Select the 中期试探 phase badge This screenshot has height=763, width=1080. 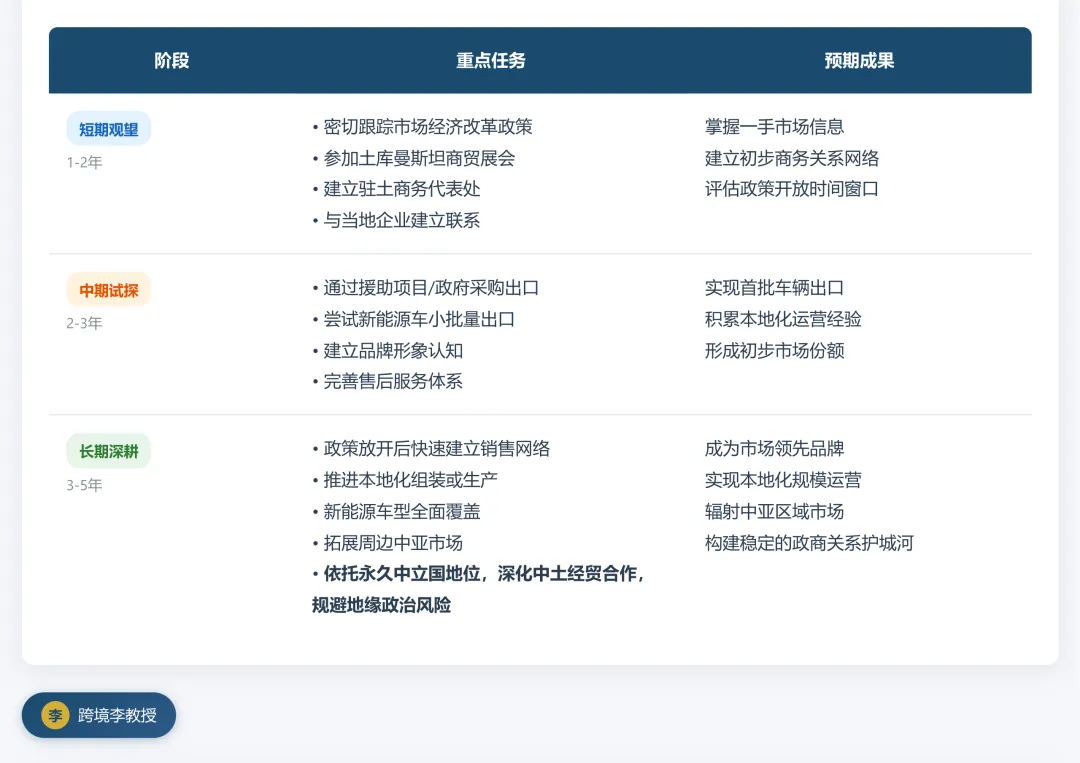pyautogui.click(x=108, y=290)
